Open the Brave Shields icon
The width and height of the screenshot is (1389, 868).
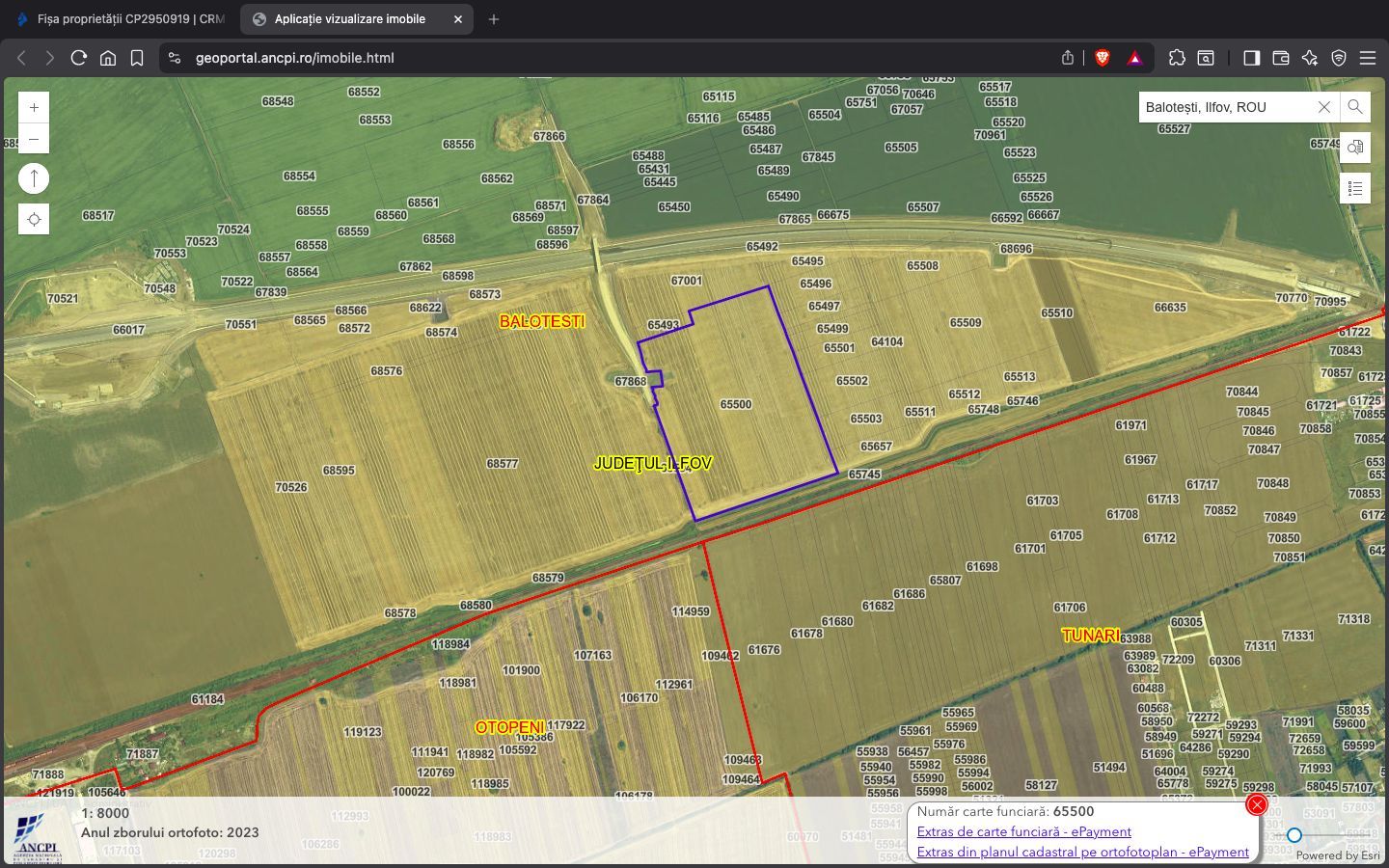1101,58
